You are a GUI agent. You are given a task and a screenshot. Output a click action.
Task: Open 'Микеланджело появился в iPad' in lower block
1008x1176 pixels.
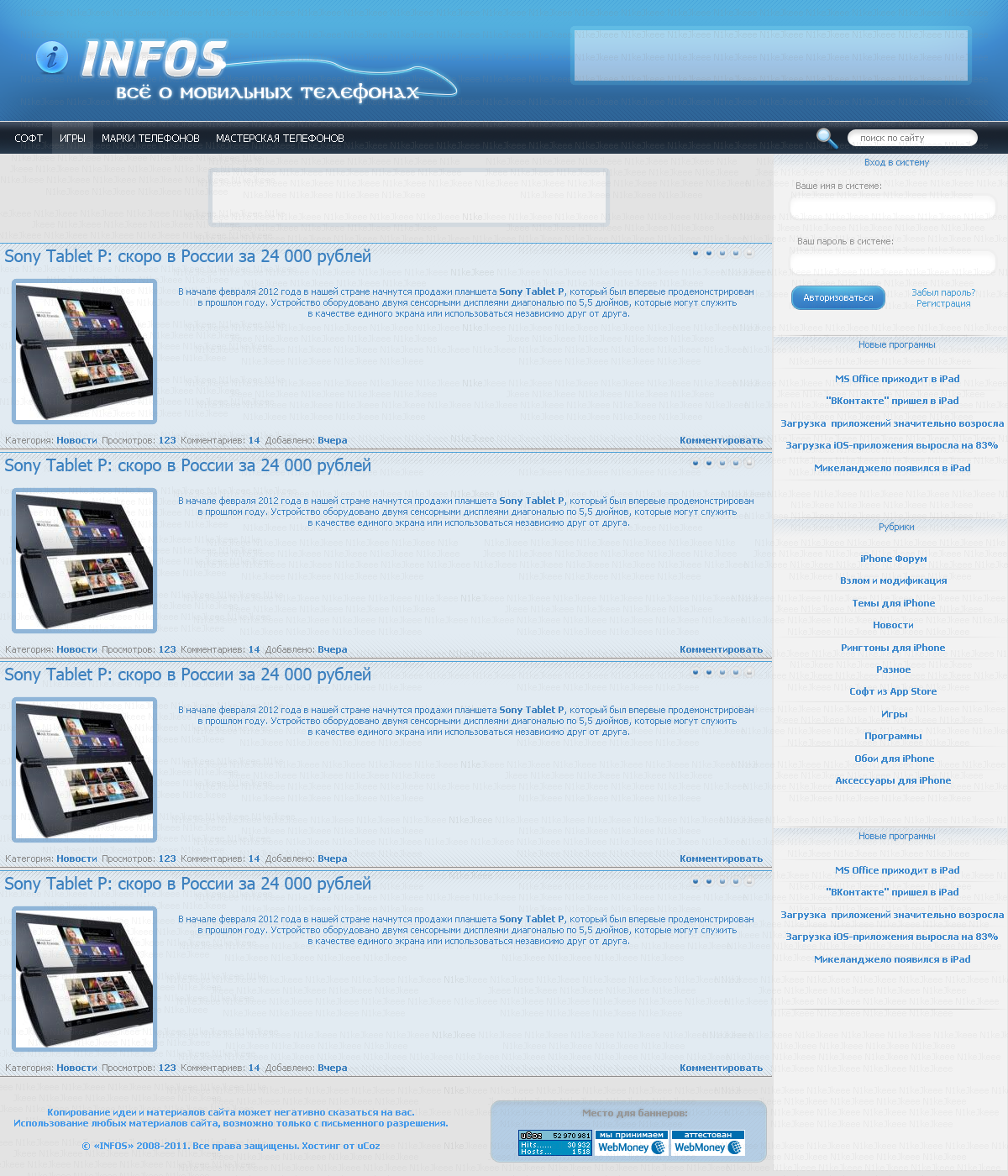tap(892, 959)
